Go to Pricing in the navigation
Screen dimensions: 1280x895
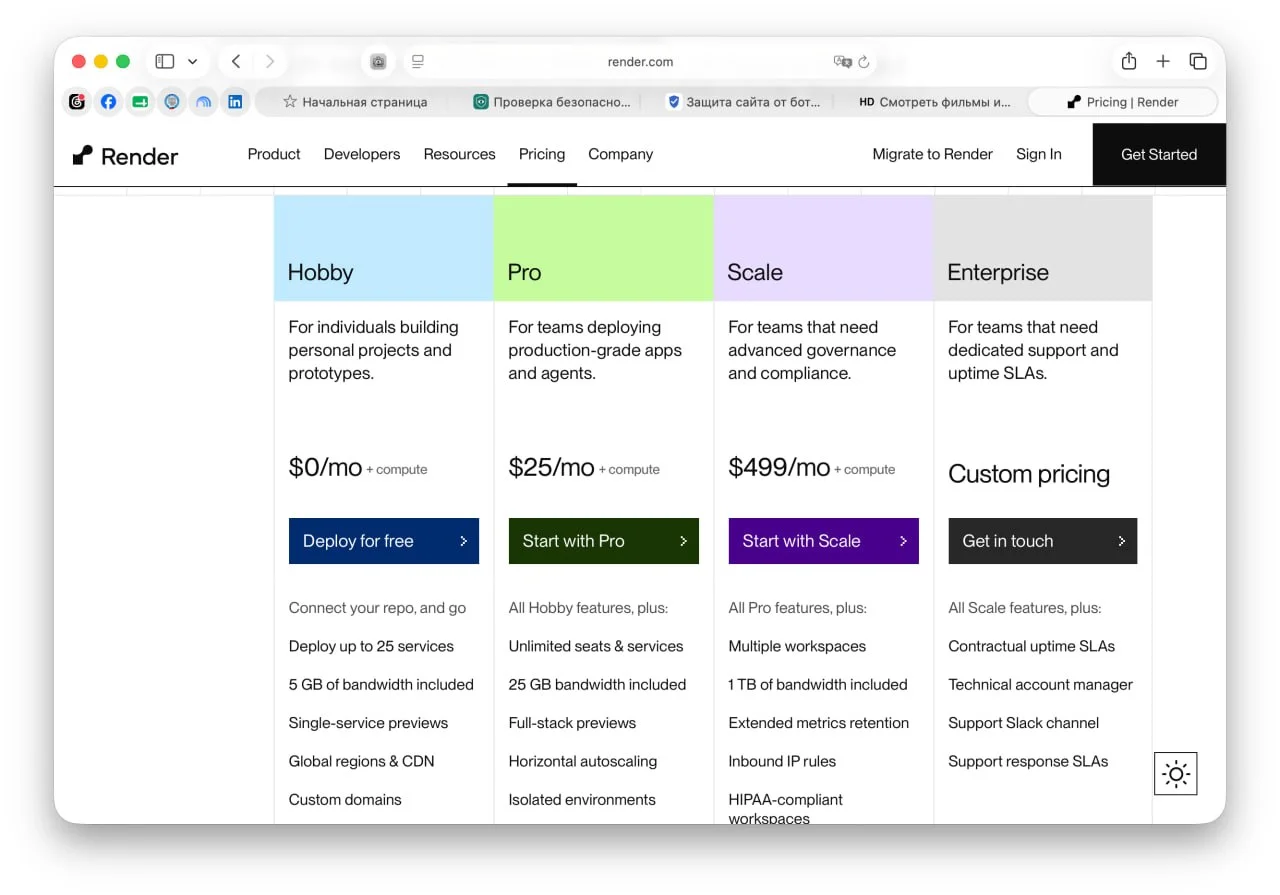pos(542,154)
